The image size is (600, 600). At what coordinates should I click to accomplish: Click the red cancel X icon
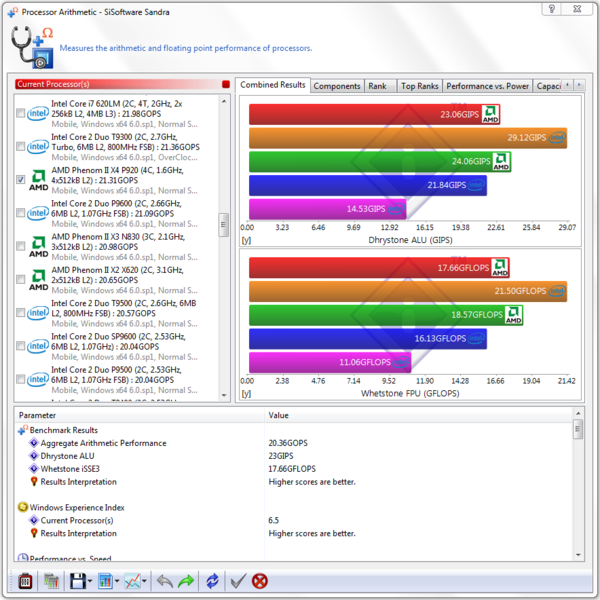260,581
